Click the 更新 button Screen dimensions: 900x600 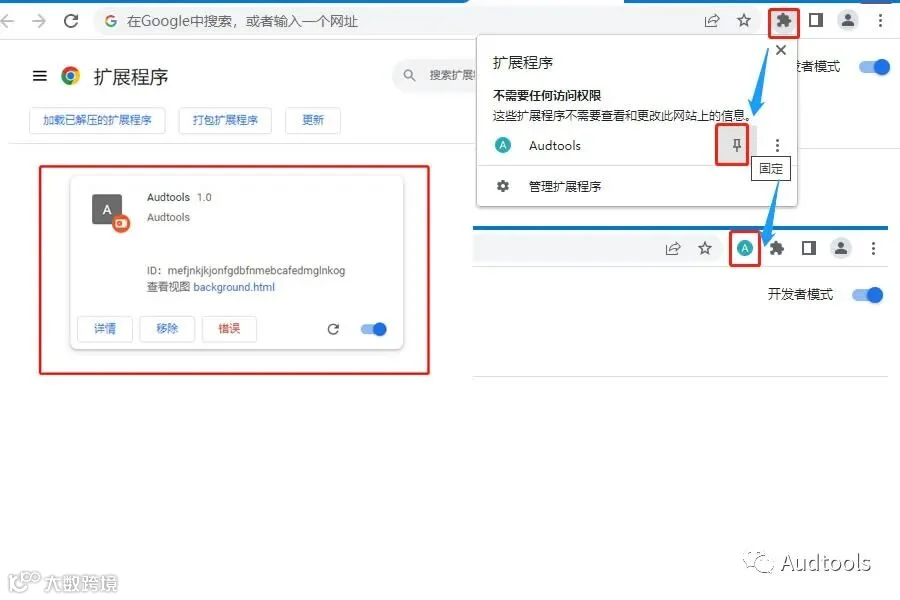(313, 120)
